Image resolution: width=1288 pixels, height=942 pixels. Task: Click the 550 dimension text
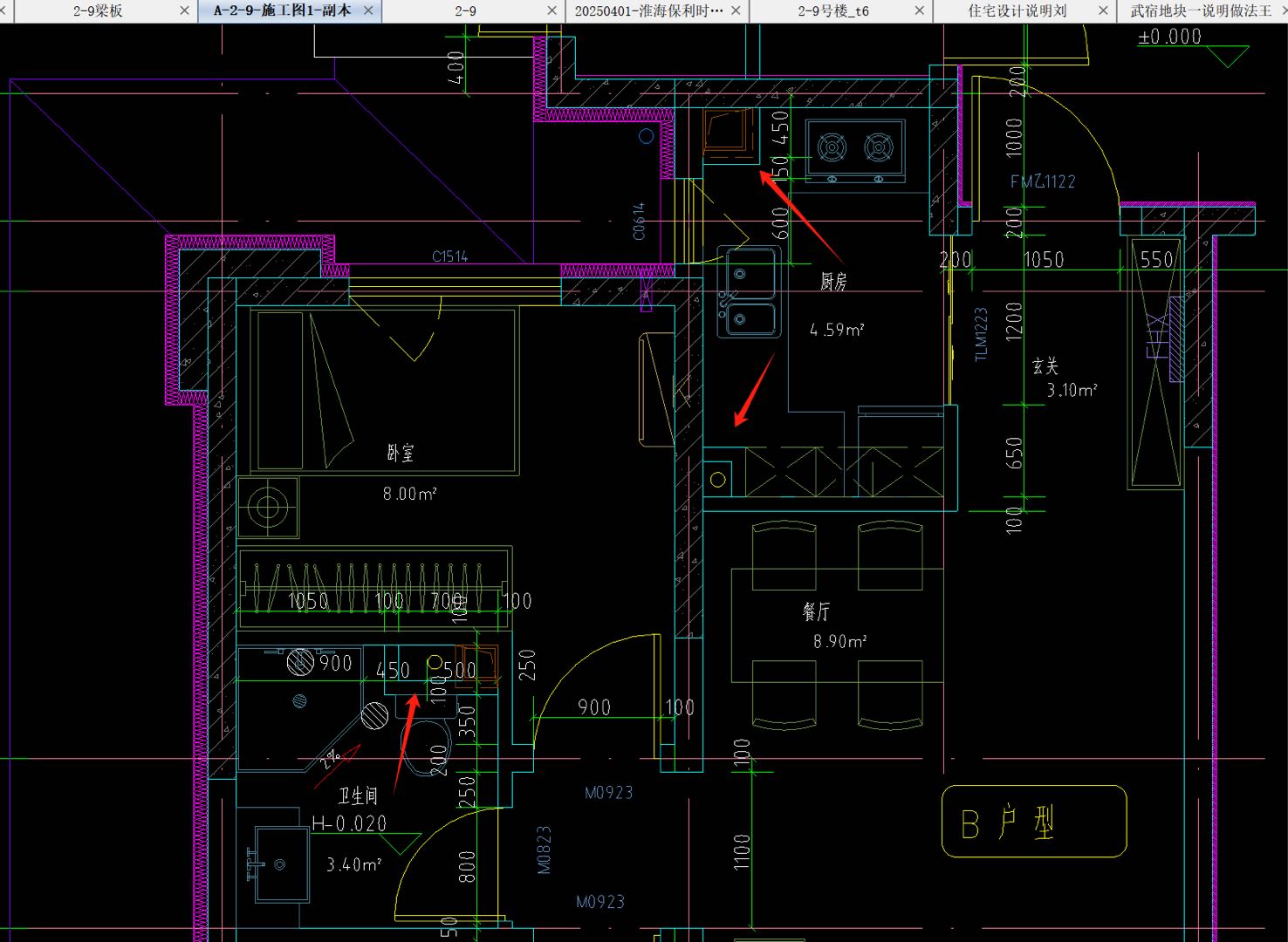pos(1157,259)
